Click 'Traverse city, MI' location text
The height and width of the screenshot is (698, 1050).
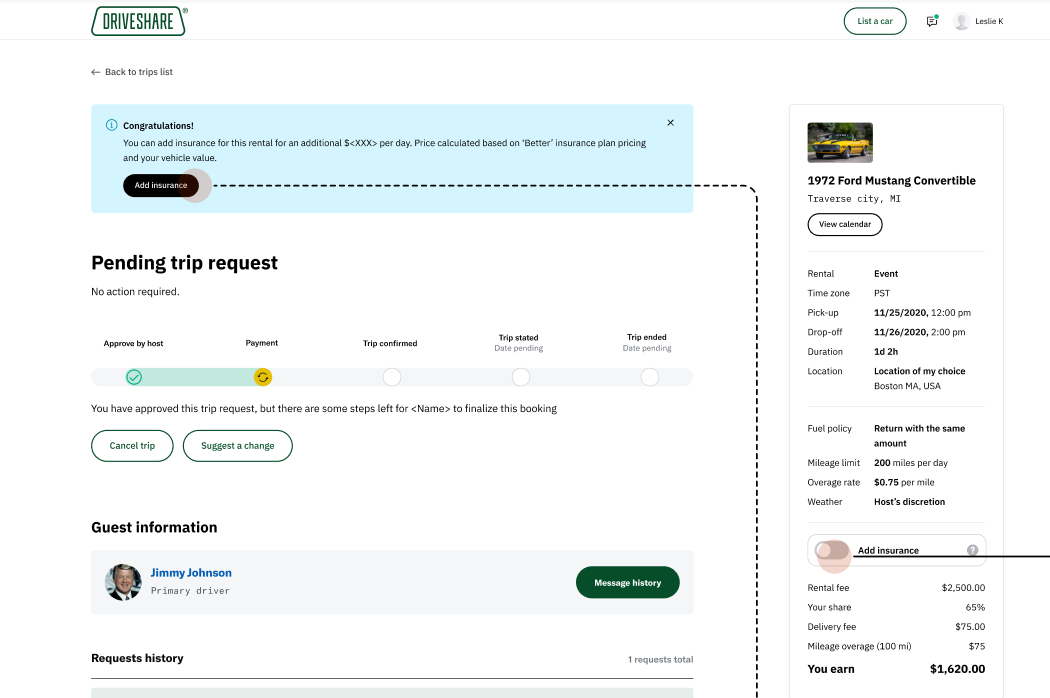coord(854,199)
